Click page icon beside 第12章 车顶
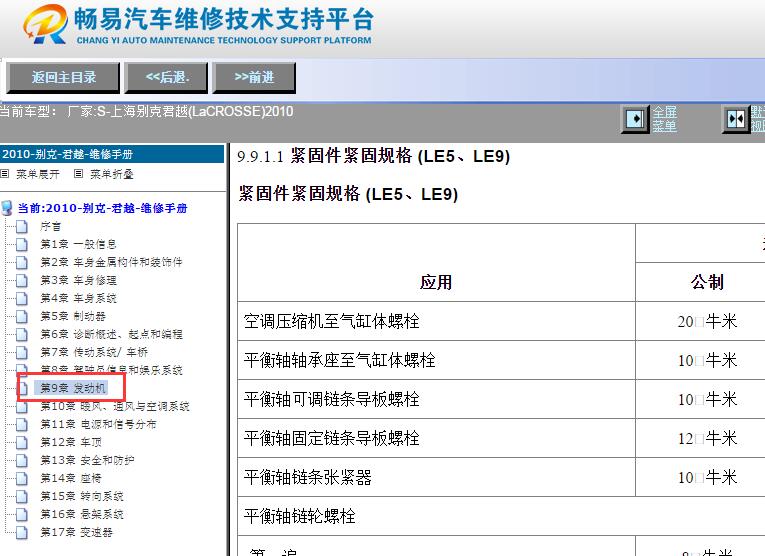 21,442
